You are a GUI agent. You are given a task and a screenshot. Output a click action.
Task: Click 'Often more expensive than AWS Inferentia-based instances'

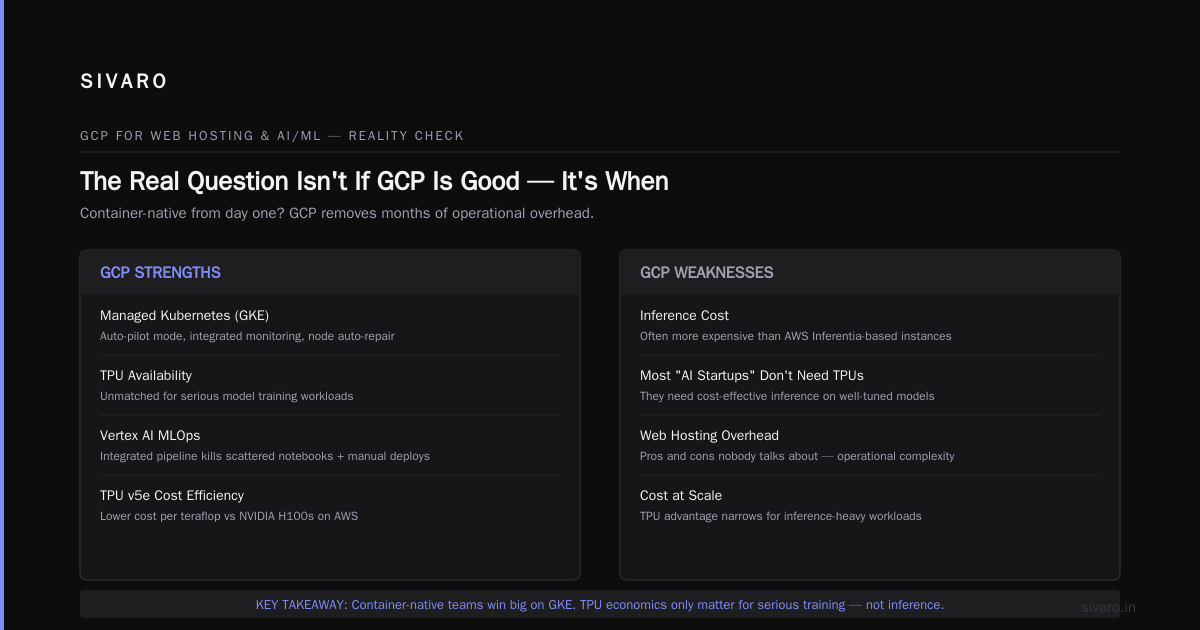coord(796,336)
